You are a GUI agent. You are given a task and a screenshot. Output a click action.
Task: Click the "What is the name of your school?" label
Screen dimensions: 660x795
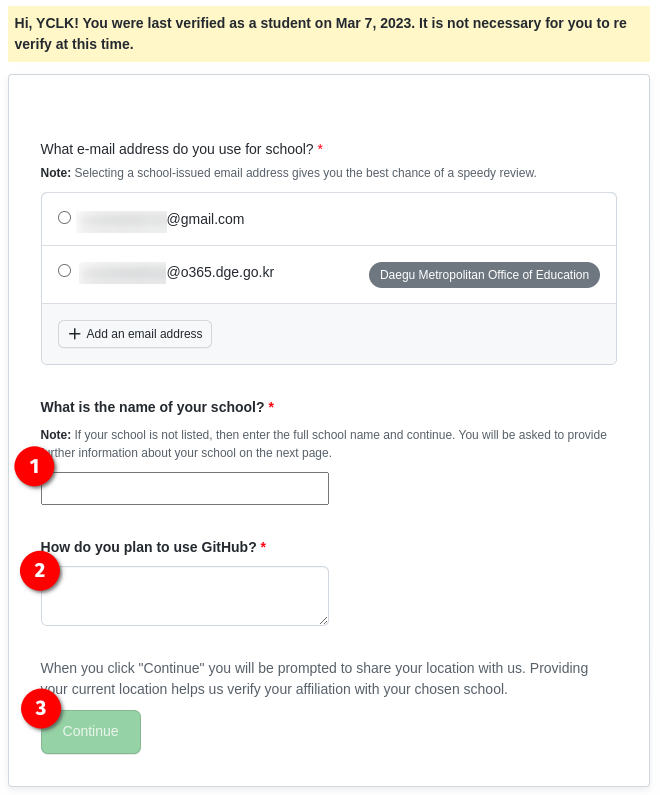pos(152,407)
